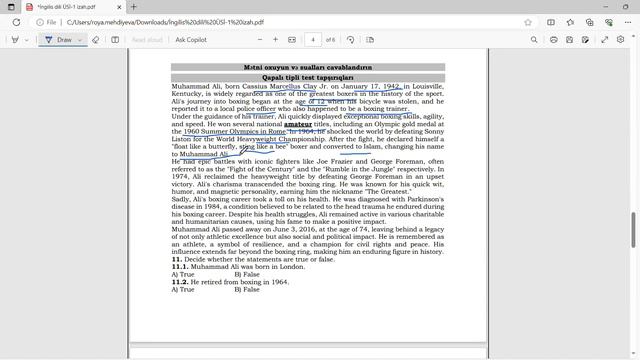The height and width of the screenshot is (360, 640).
Task: Click the page number field
Action: [x=313, y=40]
